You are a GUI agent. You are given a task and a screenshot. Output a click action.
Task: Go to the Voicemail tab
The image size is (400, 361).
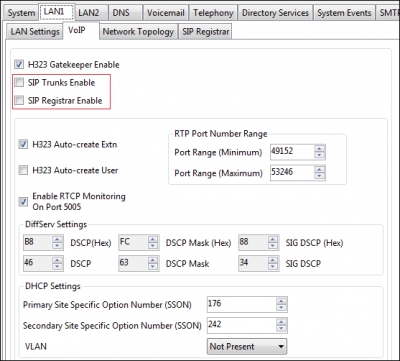pos(166,13)
